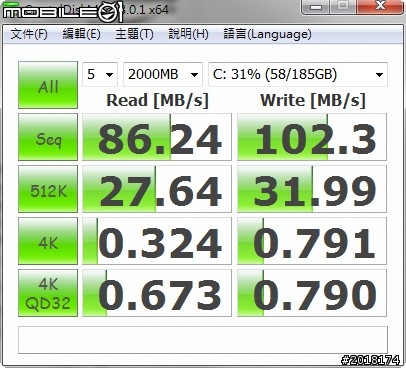Select the Seq read result 86.24
Screen dimensions: 406x368
tap(157, 137)
